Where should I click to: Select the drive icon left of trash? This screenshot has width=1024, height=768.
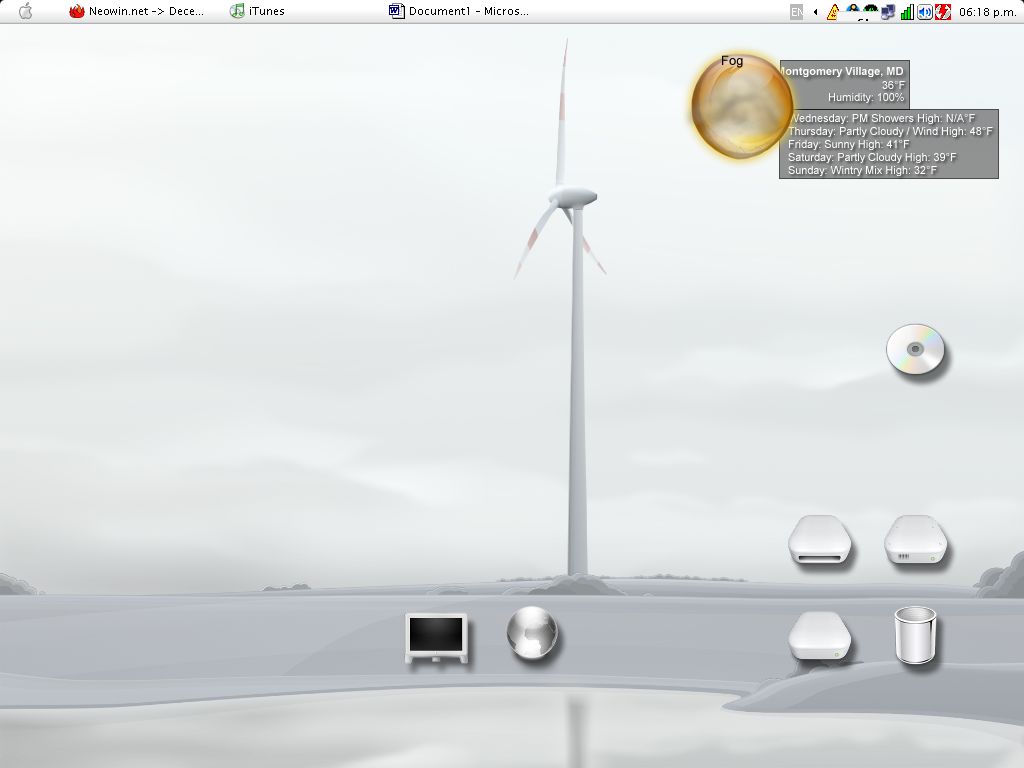(x=819, y=637)
